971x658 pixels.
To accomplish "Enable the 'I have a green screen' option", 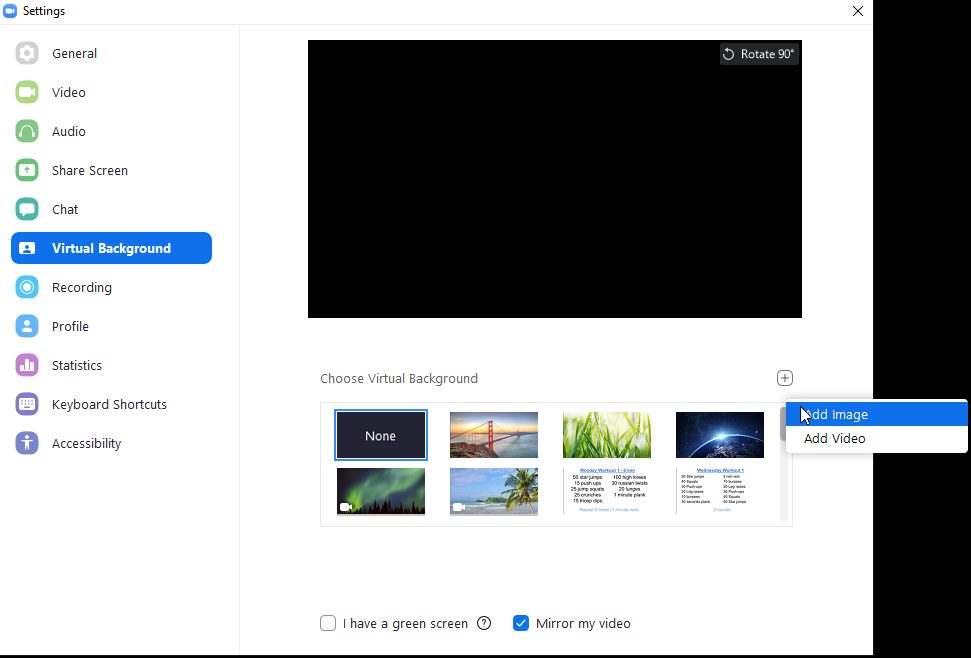I will [x=328, y=623].
